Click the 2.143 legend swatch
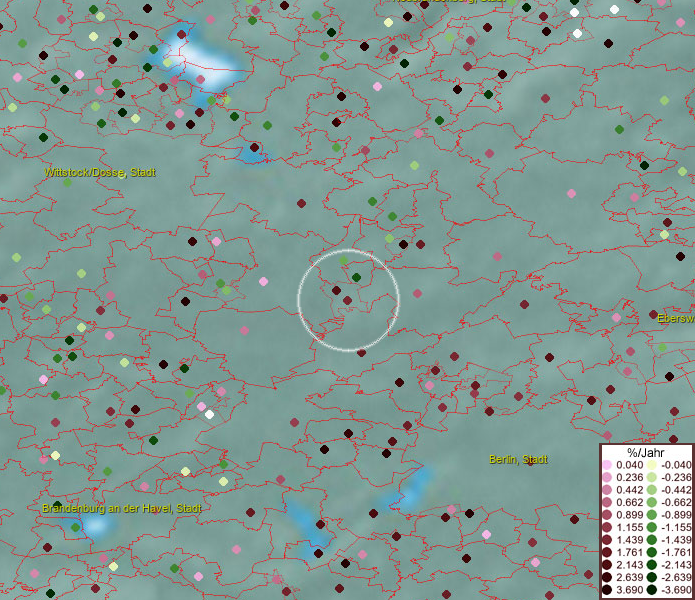Viewport: 695px width, 600px height. [x=607, y=565]
